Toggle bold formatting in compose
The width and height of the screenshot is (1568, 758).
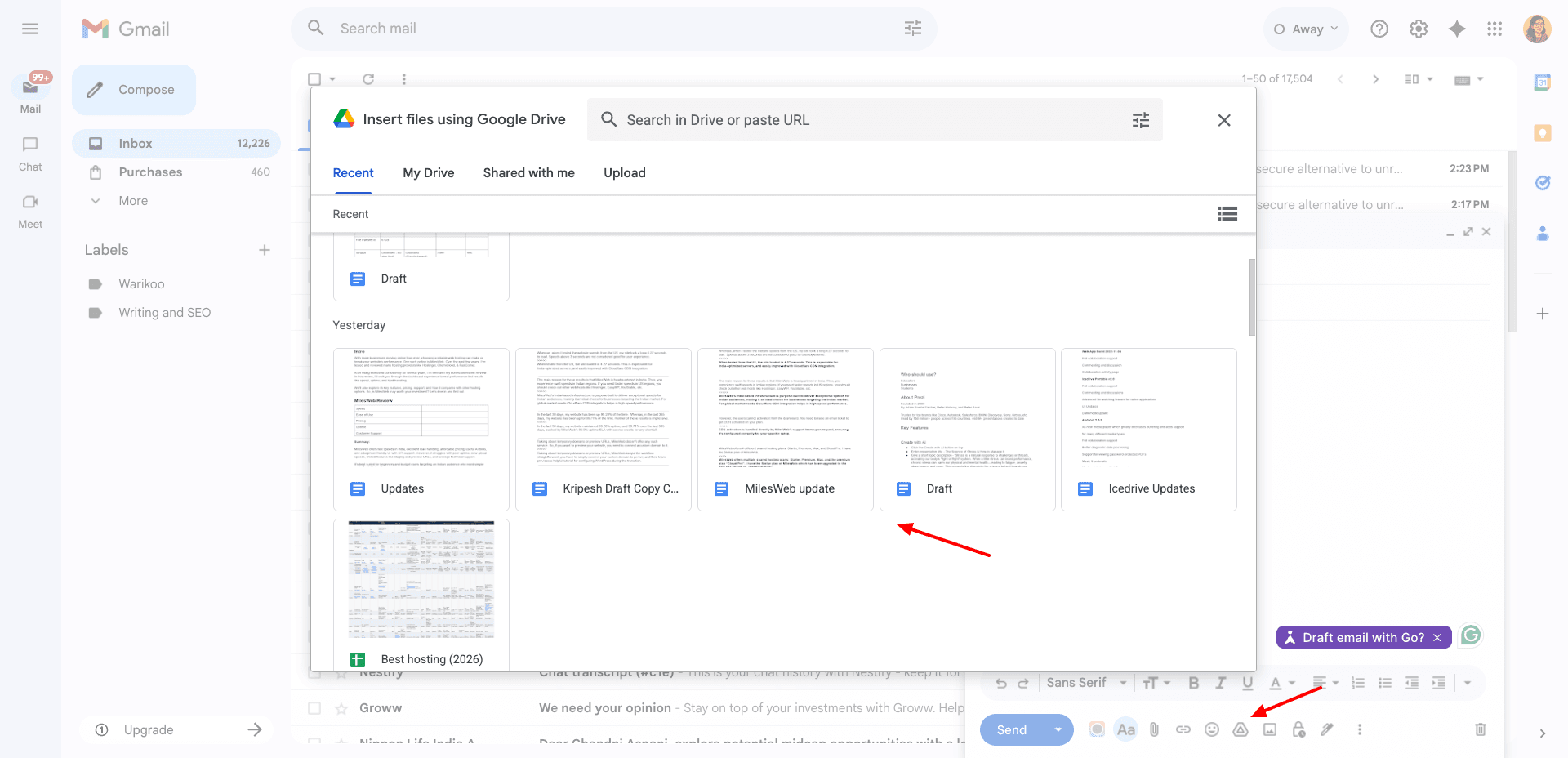(x=1194, y=683)
